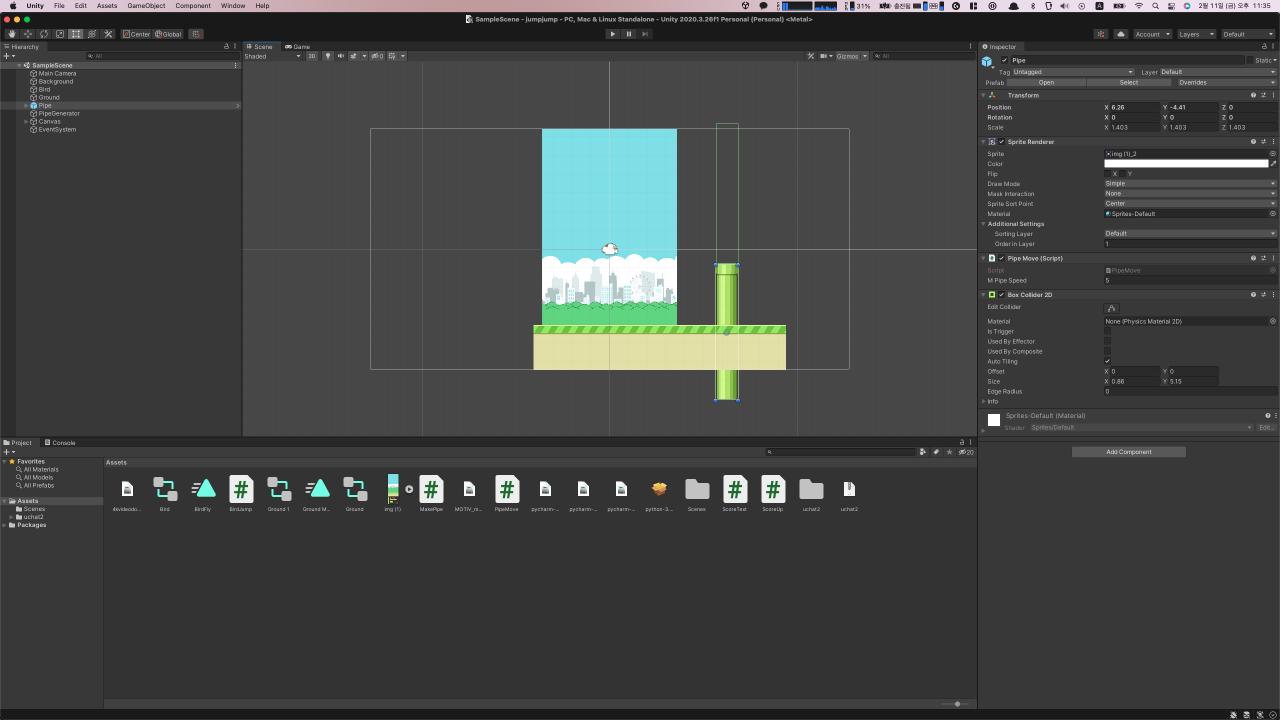
Task: Open the Layers dropdown
Action: 1196,34
